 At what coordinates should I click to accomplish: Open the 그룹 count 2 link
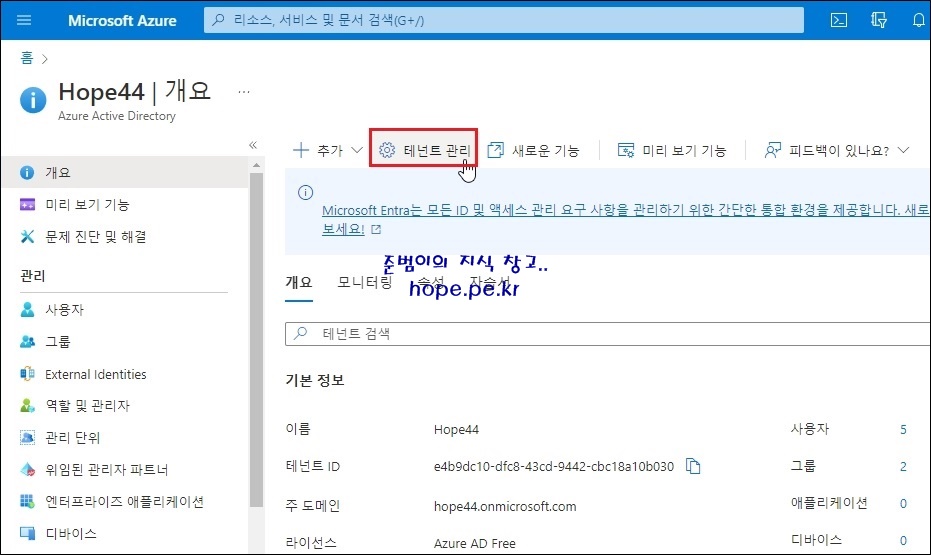pos(903,467)
